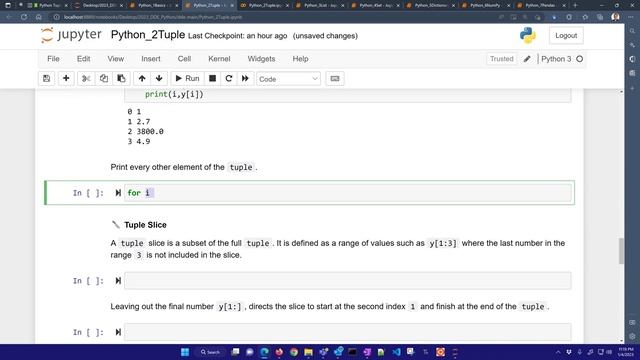Show hidden system tray icons chevron
The width and height of the screenshot is (640, 360).
558,352
